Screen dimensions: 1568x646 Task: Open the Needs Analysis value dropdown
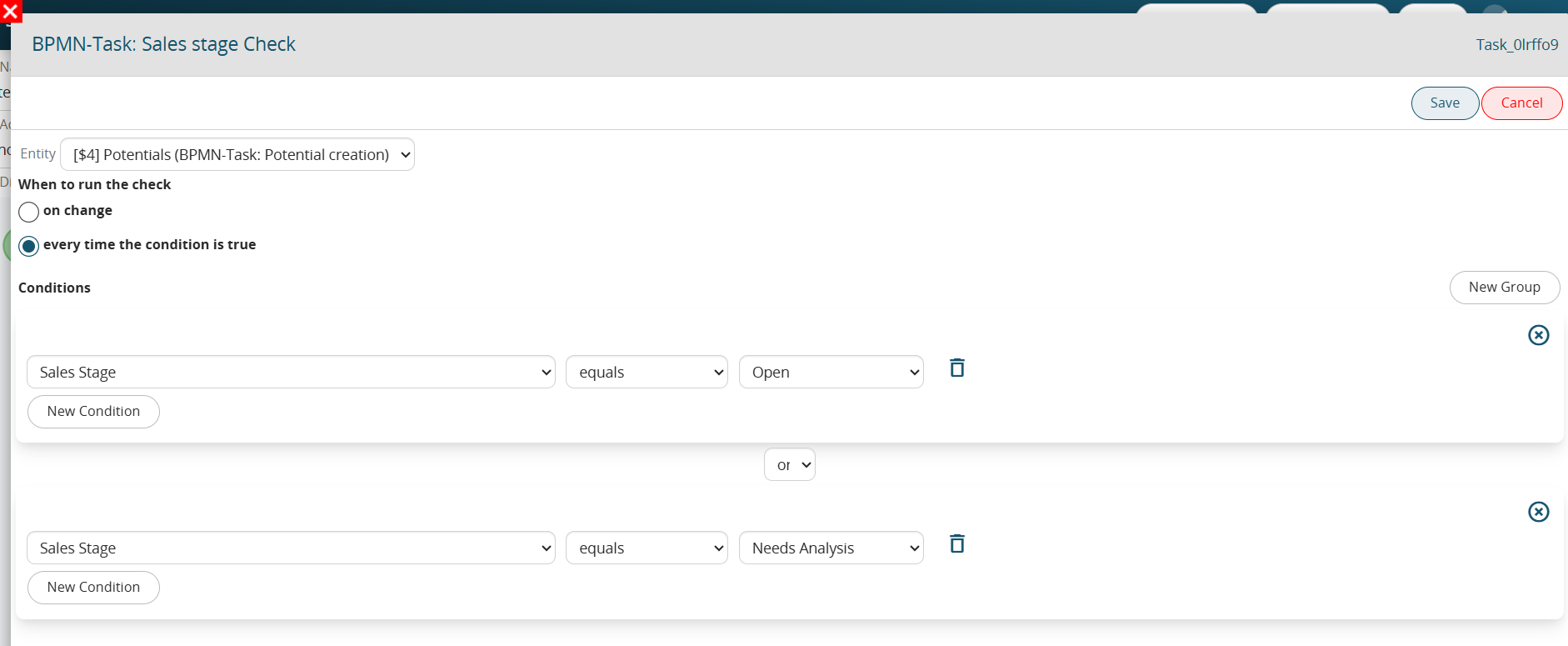(831, 548)
